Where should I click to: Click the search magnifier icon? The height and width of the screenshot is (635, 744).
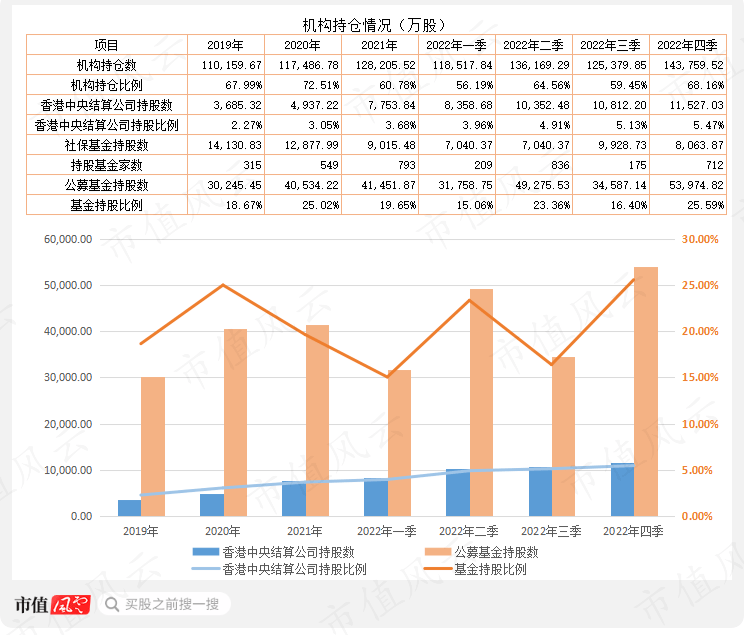pyautogui.click(x=111, y=604)
